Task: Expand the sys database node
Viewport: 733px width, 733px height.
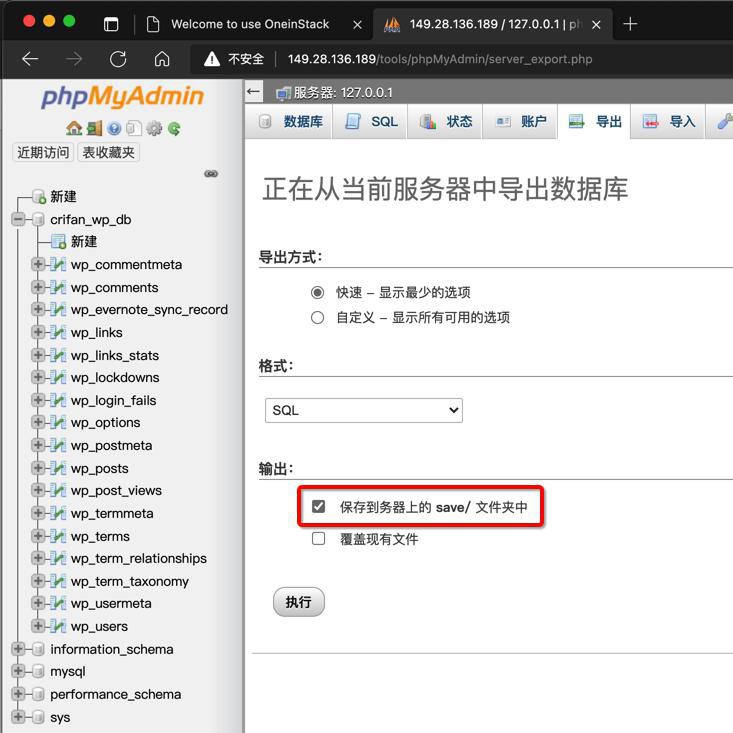Action: [18, 716]
